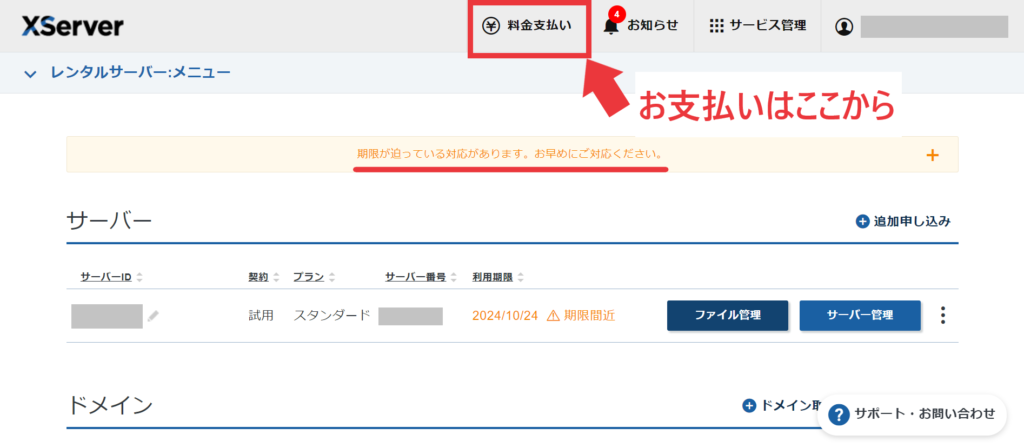
Task: Click the スタンダード plan cell
Action: [x=332, y=315]
